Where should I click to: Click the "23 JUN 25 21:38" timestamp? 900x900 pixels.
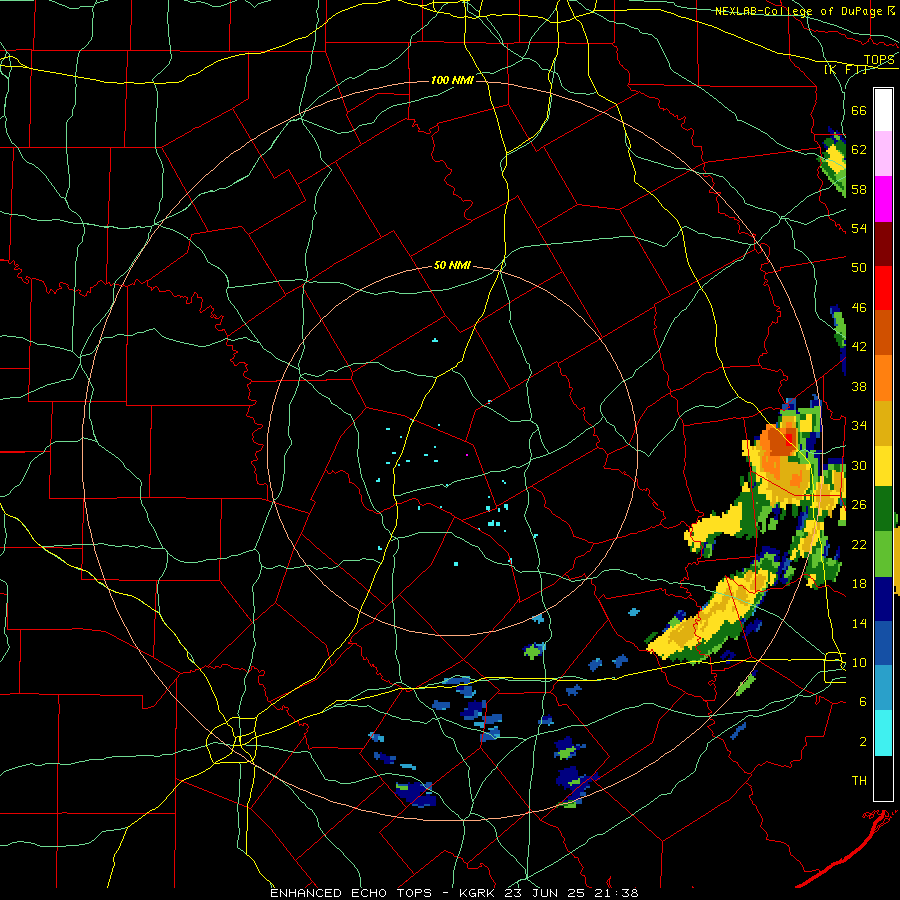(x=571, y=893)
